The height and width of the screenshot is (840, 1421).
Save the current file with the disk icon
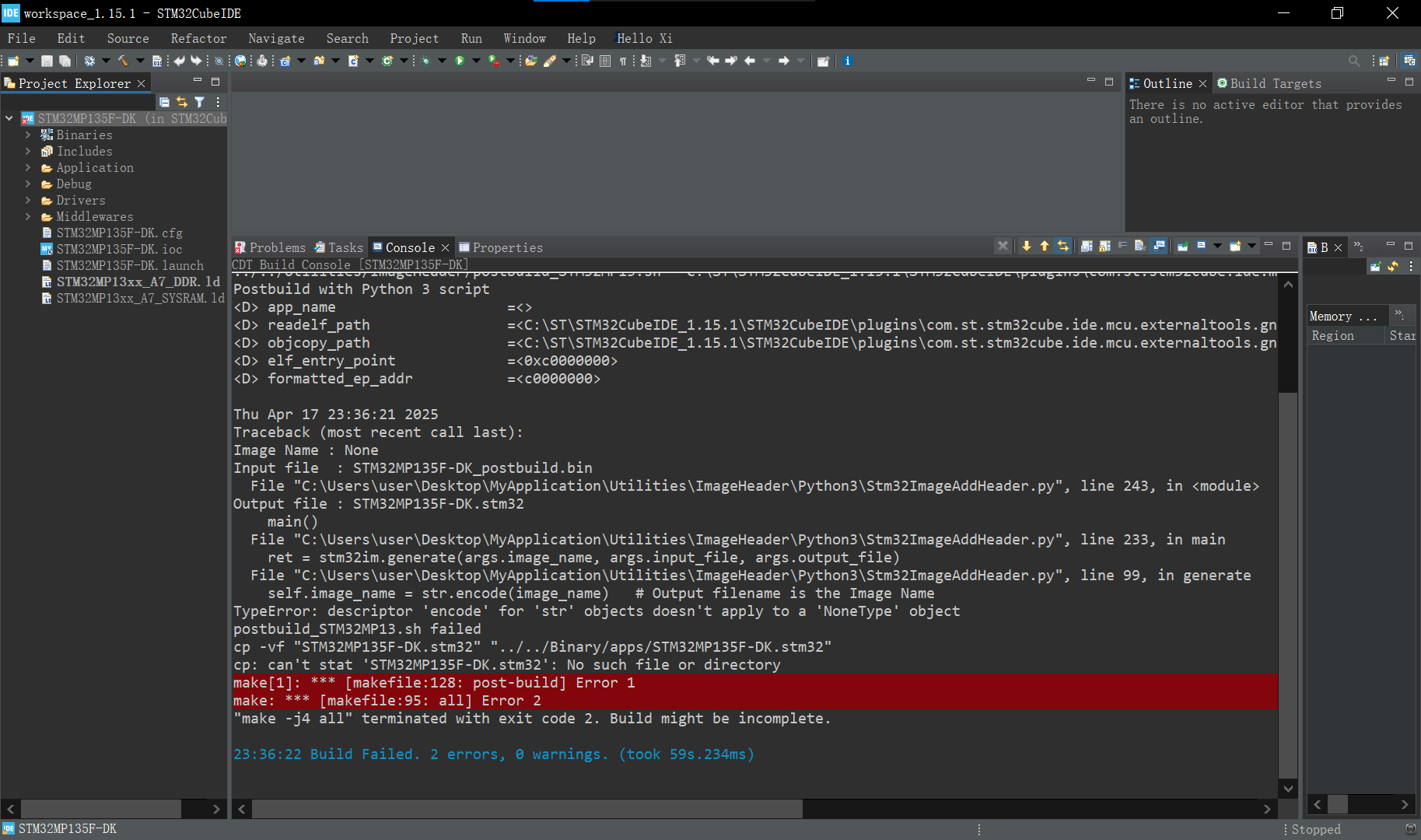point(47,60)
